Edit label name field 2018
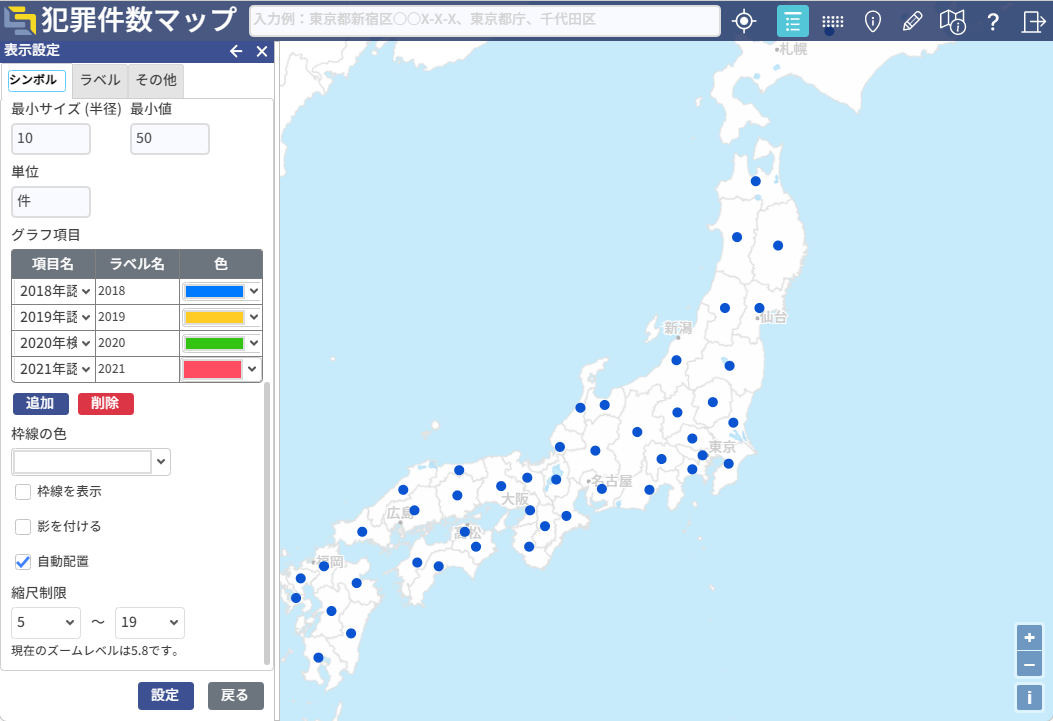Screen dimensions: 1053x721 click(x=137, y=291)
